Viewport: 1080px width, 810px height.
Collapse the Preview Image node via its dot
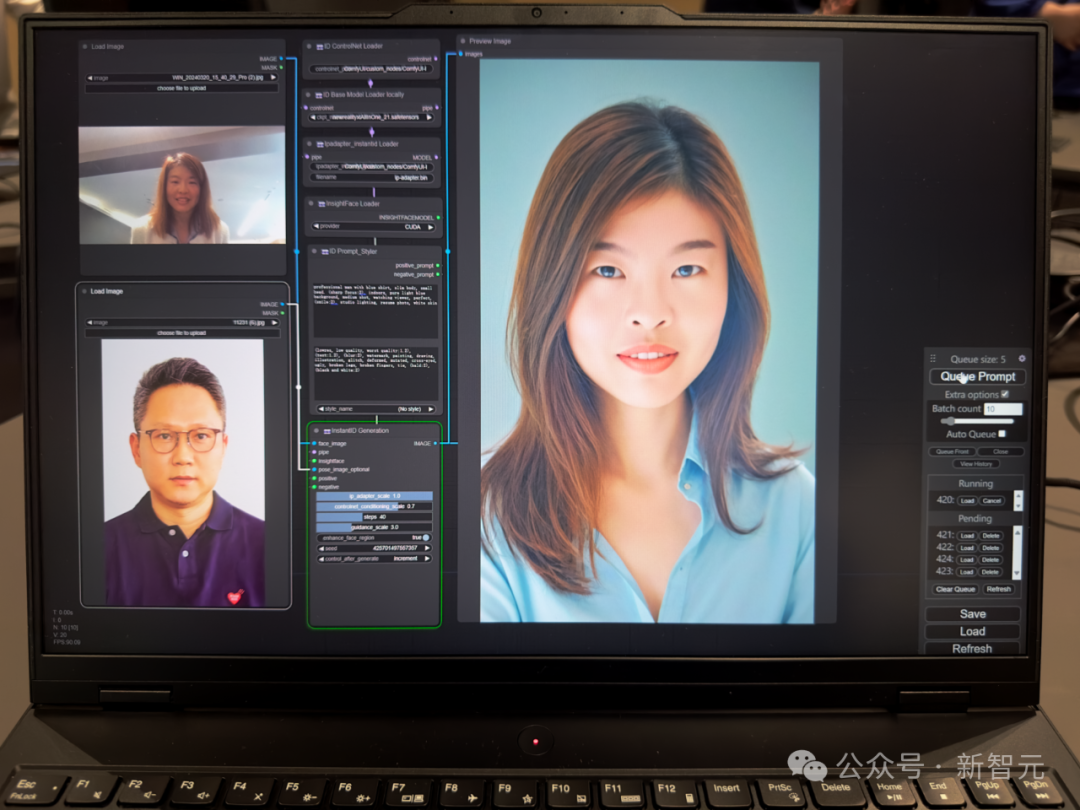[463, 41]
